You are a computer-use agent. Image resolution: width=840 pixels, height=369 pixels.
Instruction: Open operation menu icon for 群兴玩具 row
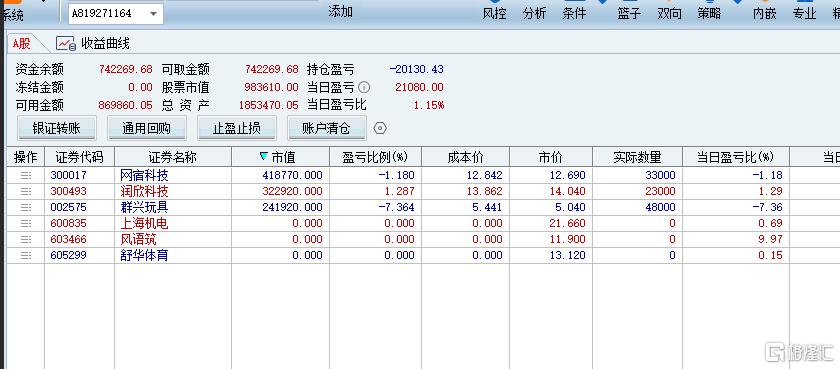(26, 207)
